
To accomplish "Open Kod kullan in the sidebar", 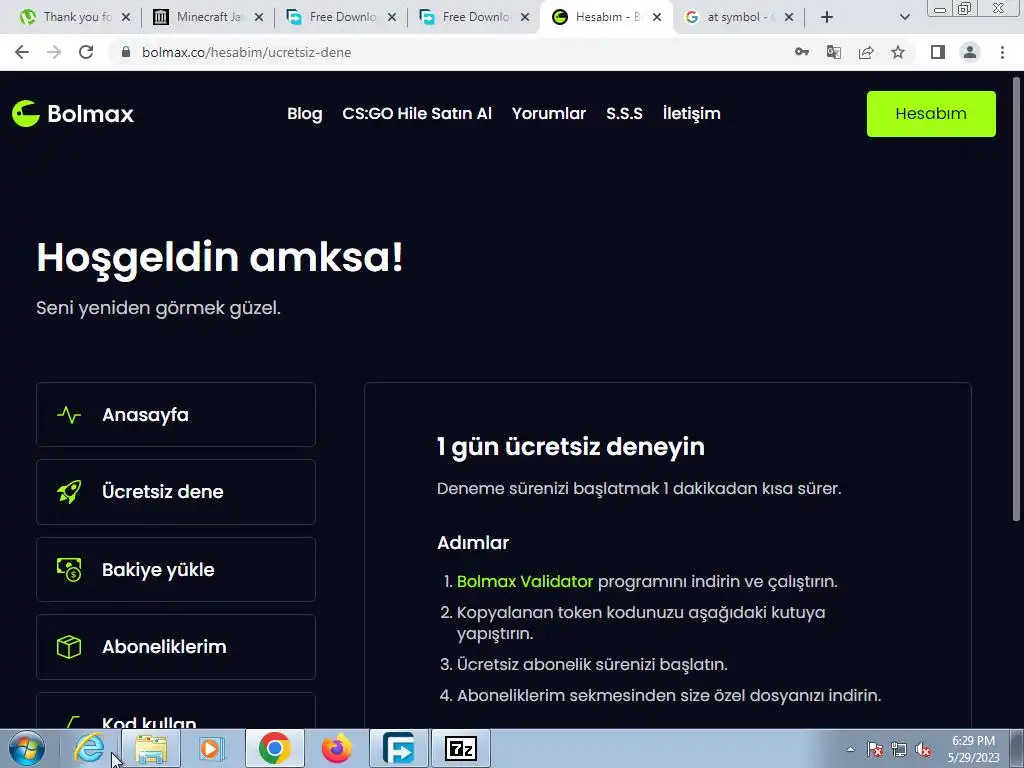I will (176, 711).
